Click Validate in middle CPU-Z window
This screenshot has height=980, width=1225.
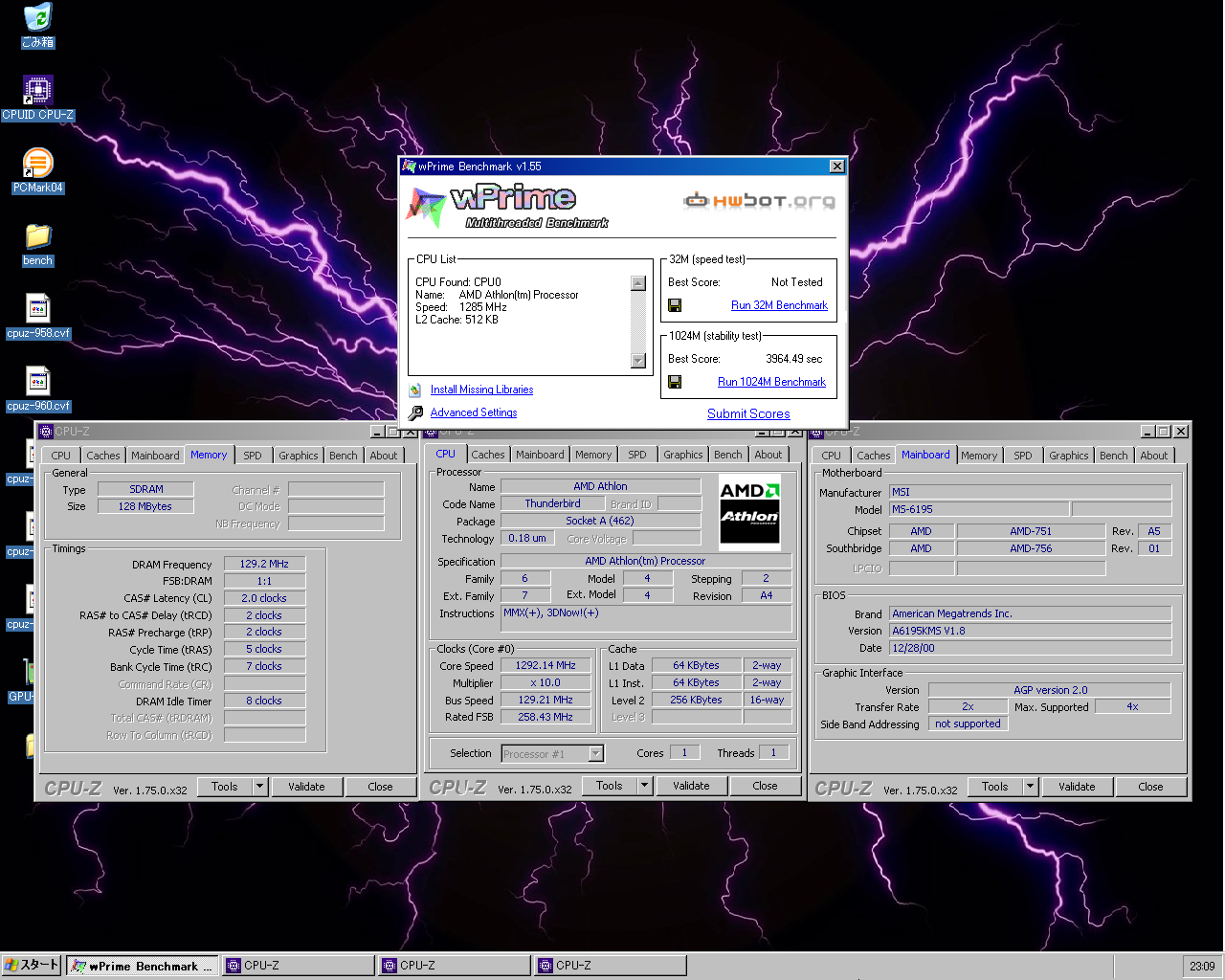(x=691, y=786)
